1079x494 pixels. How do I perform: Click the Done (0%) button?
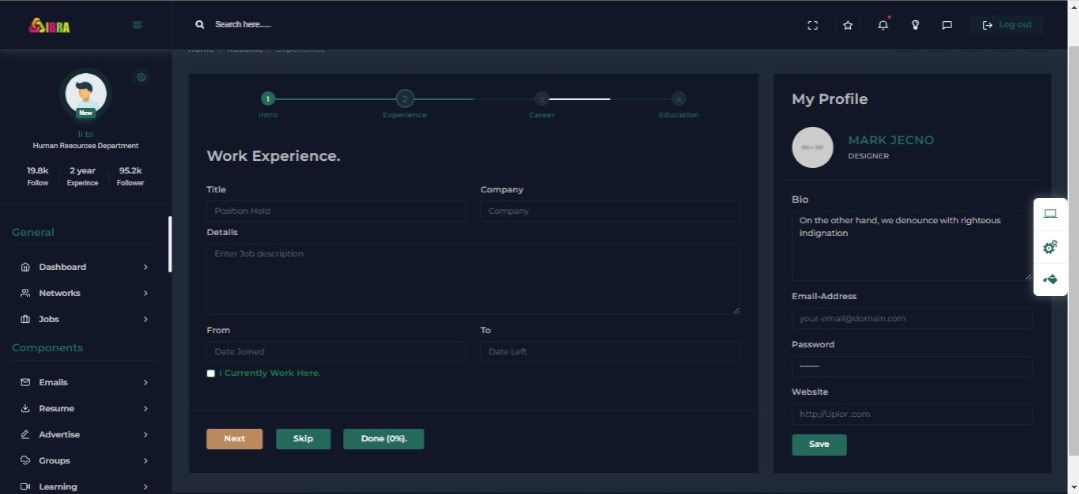(x=383, y=439)
